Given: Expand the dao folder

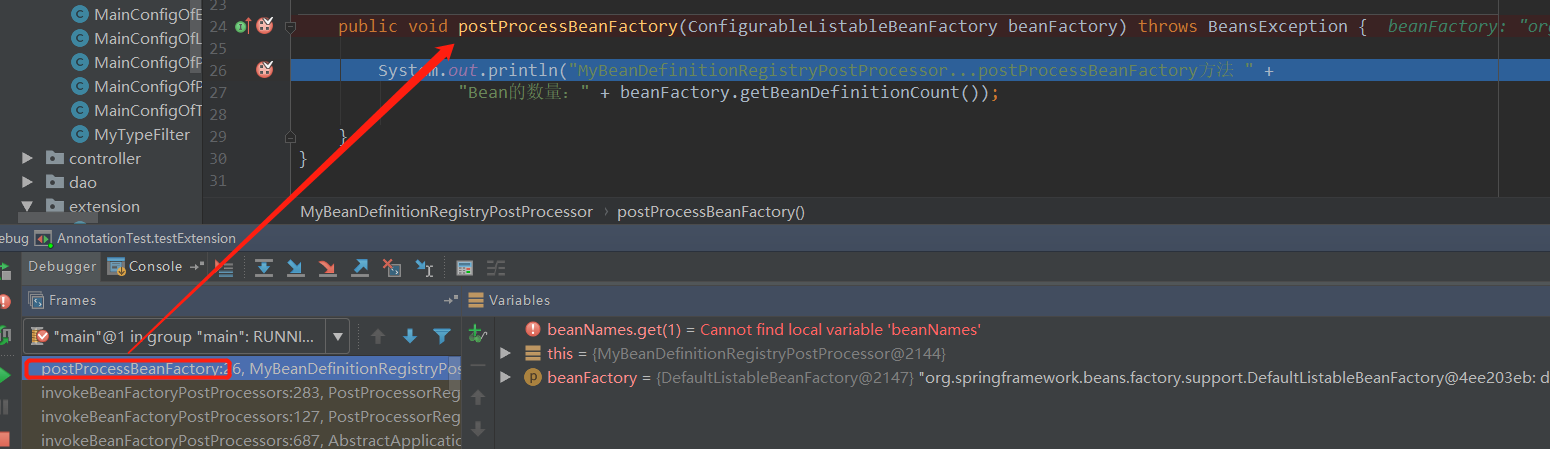Looking at the screenshot, I should (x=28, y=182).
